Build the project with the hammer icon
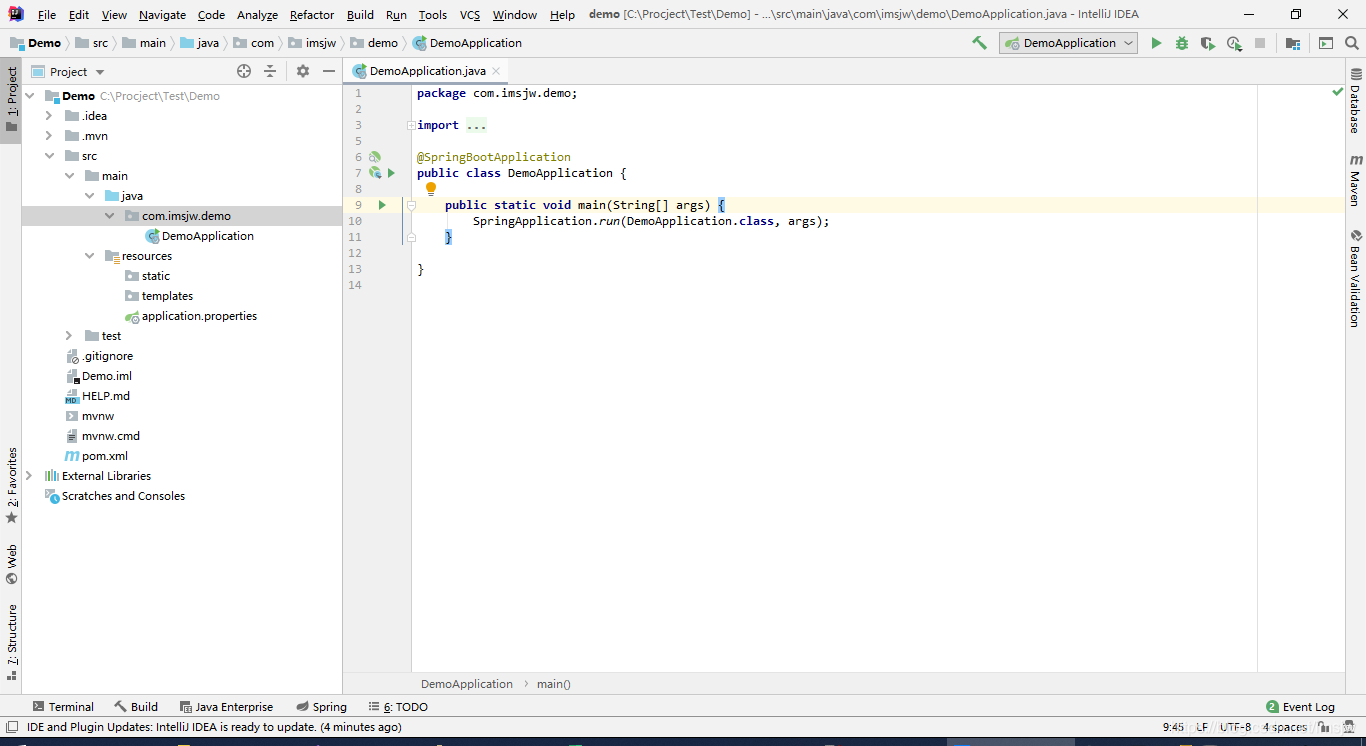This screenshot has width=1366, height=746. coord(979,43)
